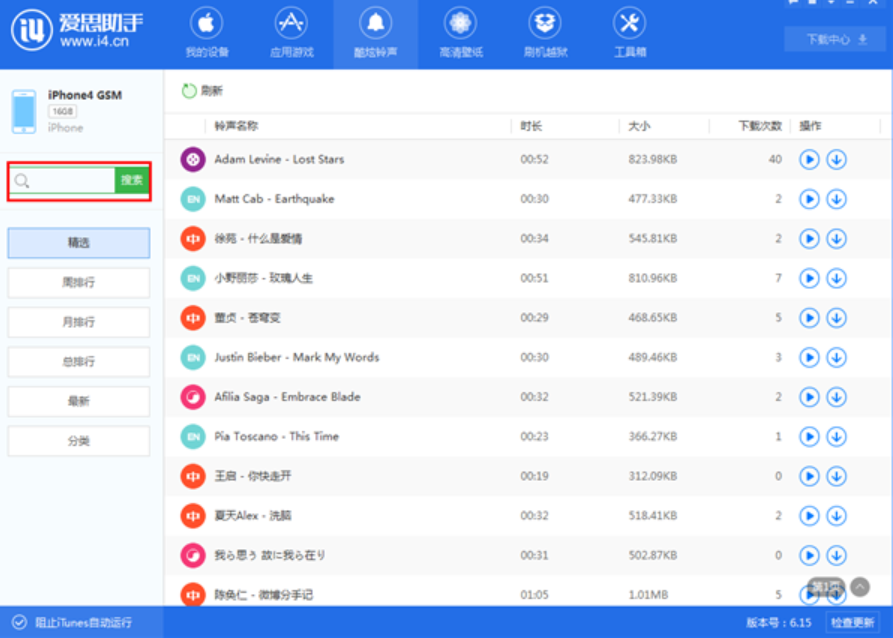Screen dimensions: 893x638
Task: Click the scroll-to-top arrow button
Action: pyautogui.click(x=859, y=587)
